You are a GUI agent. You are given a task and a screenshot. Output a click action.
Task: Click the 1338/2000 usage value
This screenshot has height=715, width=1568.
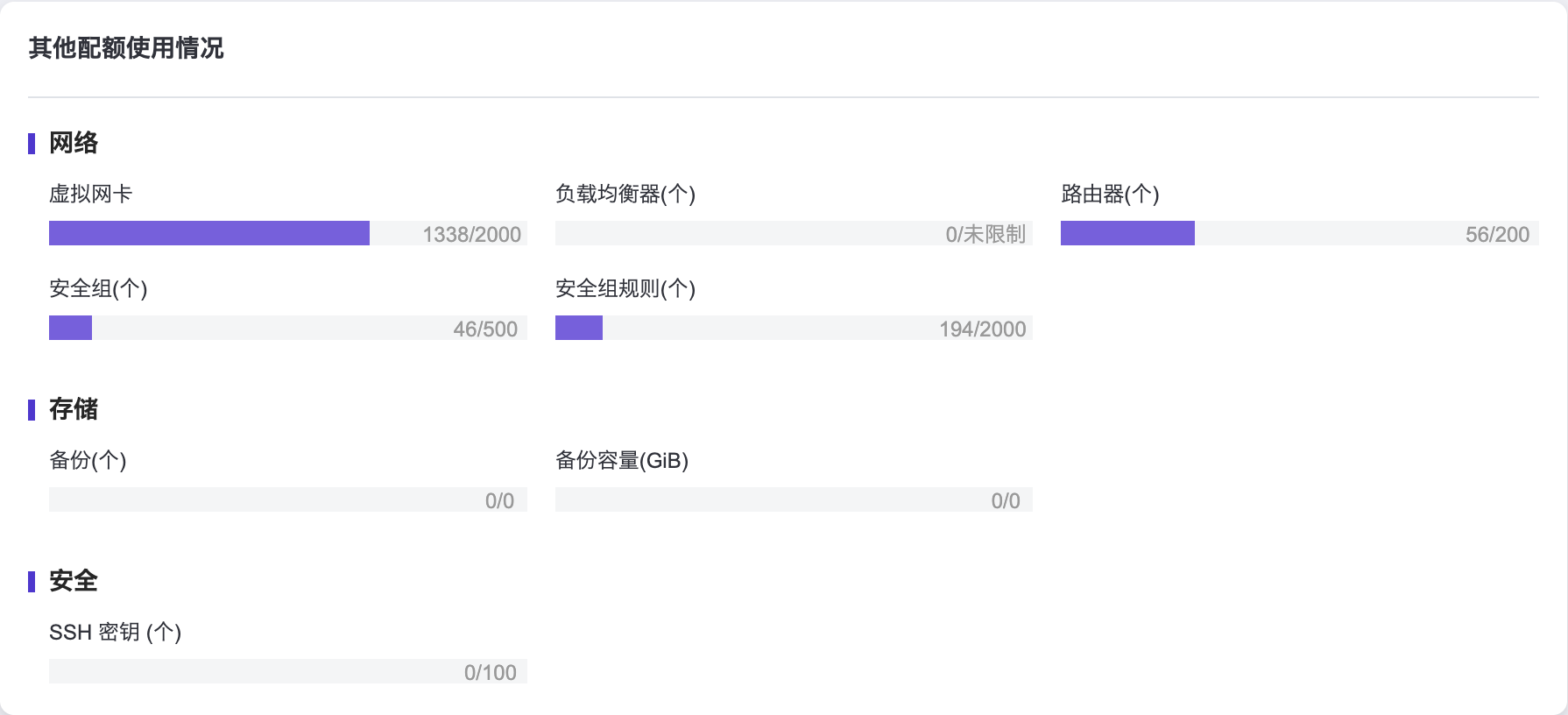(471, 235)
